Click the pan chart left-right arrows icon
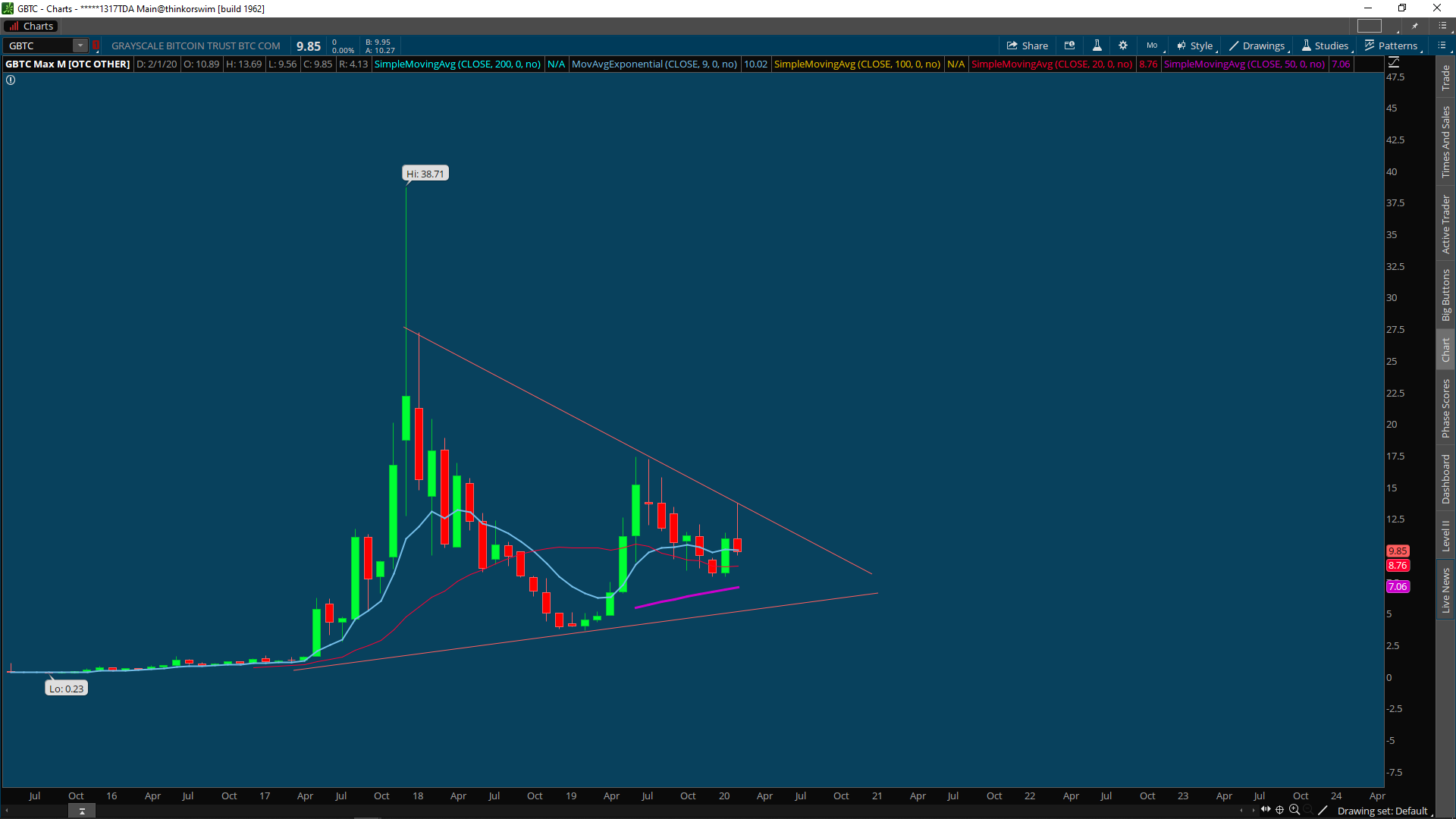 coord(1265,810)
